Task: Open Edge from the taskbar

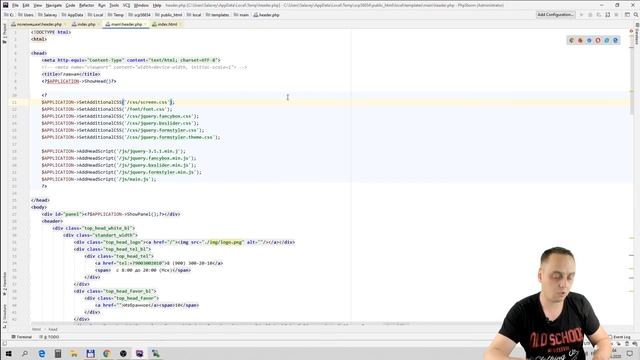Action: click(42, 353)
